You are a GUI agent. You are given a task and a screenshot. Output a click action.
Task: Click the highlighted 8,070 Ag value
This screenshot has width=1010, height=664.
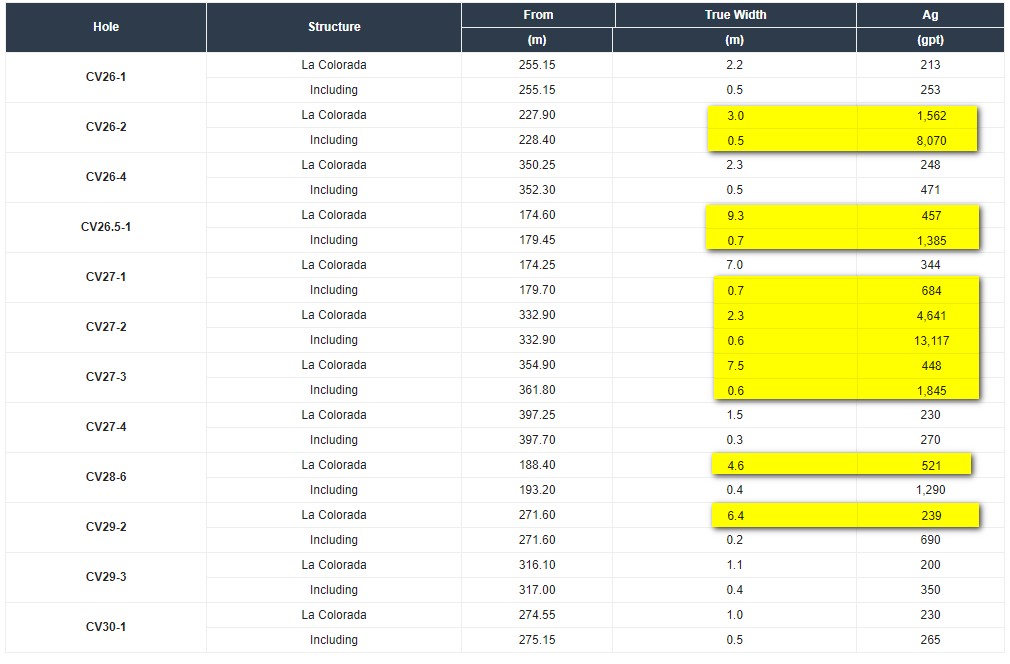point(931,141)
